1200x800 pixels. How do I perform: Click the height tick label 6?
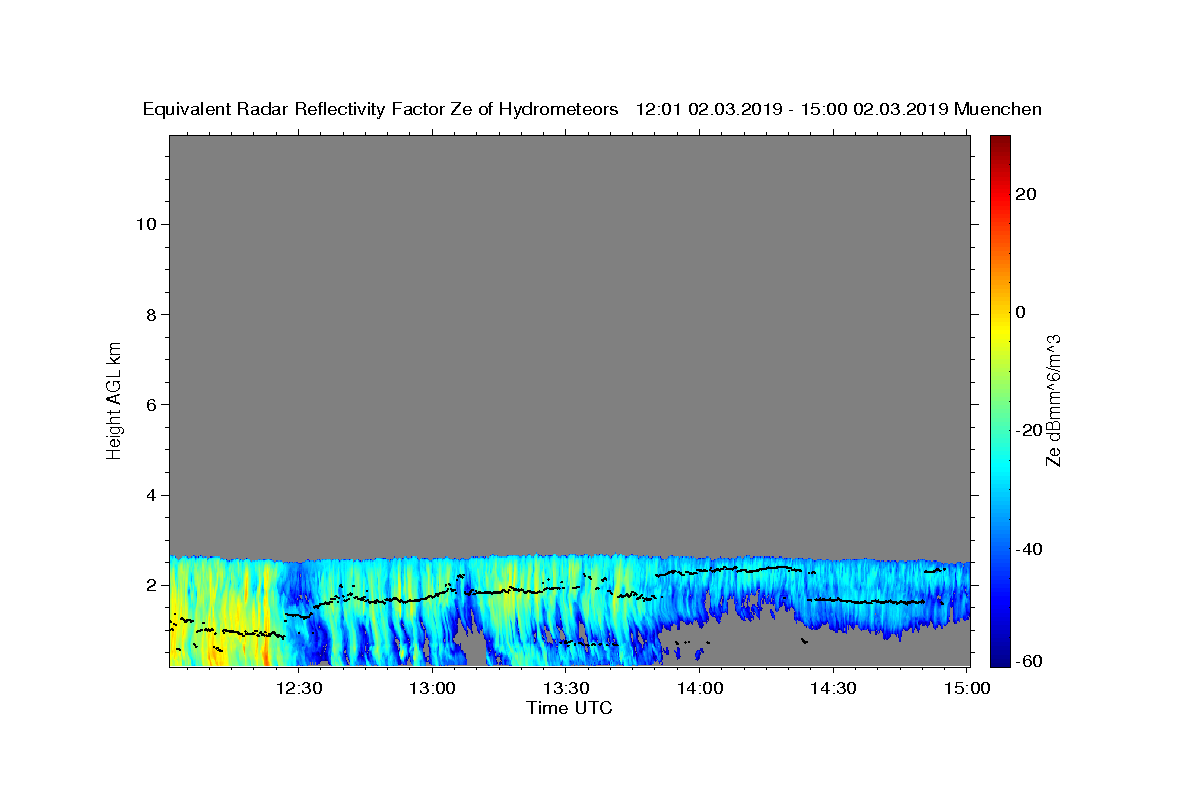150,405
